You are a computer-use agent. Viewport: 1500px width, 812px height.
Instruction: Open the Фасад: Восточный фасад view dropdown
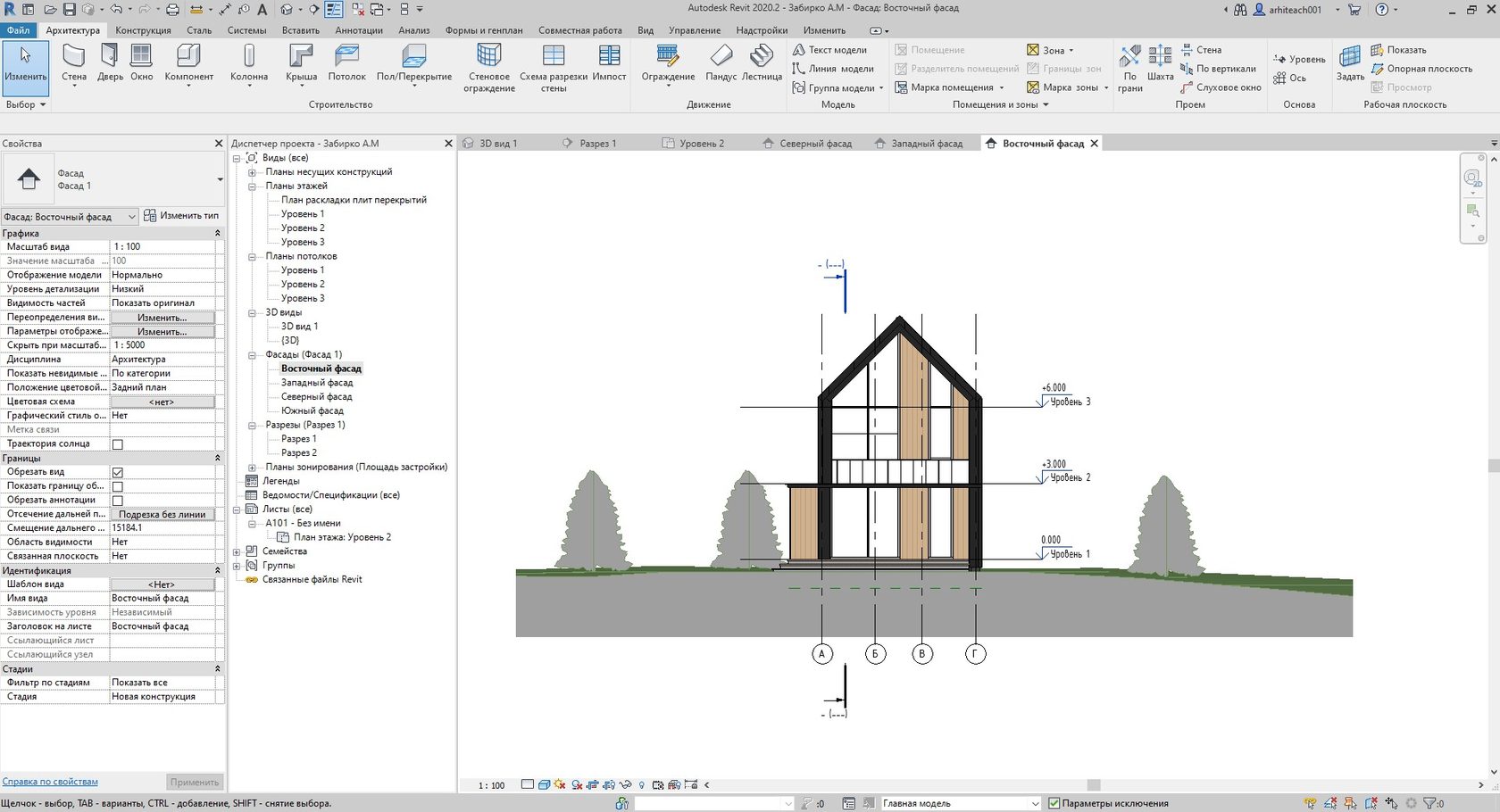click(x=132, y=217)
